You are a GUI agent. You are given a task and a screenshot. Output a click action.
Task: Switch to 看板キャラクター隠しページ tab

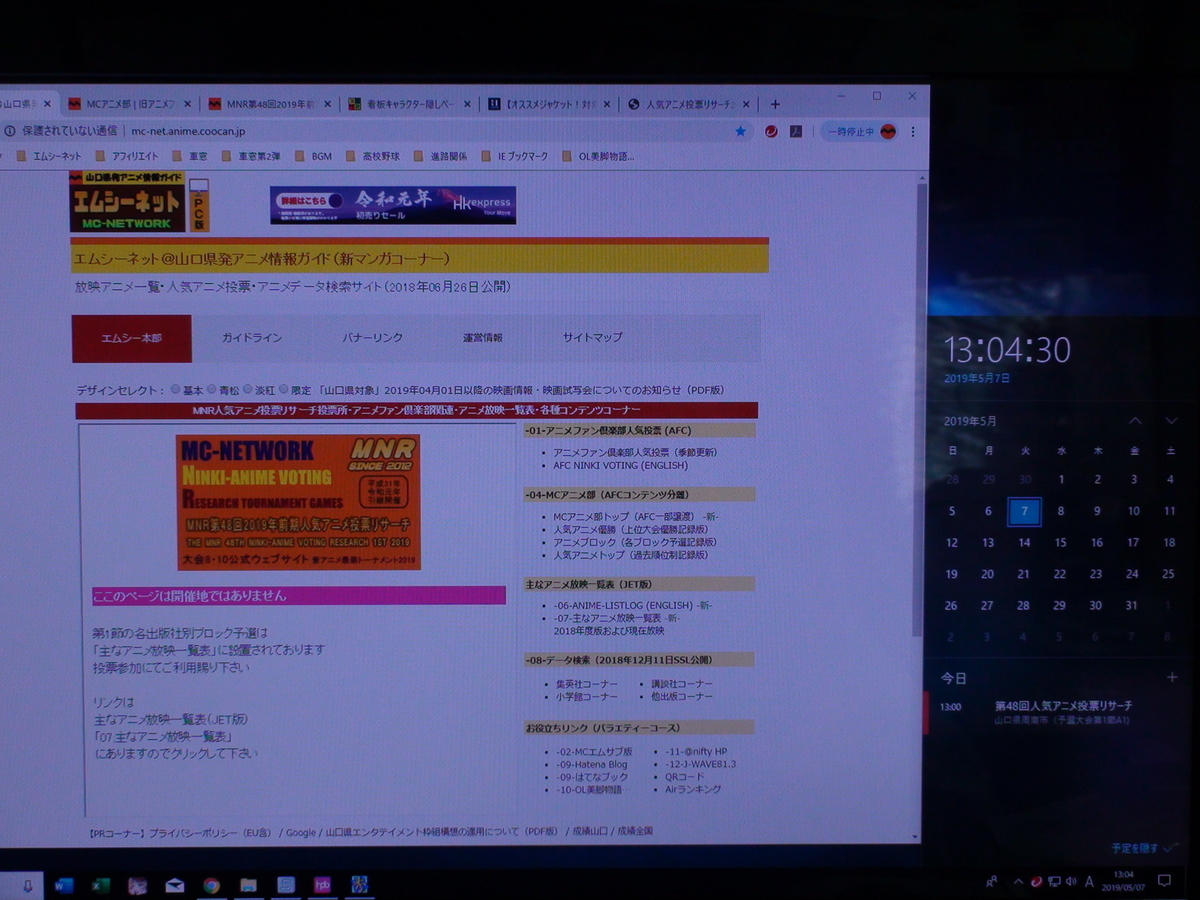point(408,104)
